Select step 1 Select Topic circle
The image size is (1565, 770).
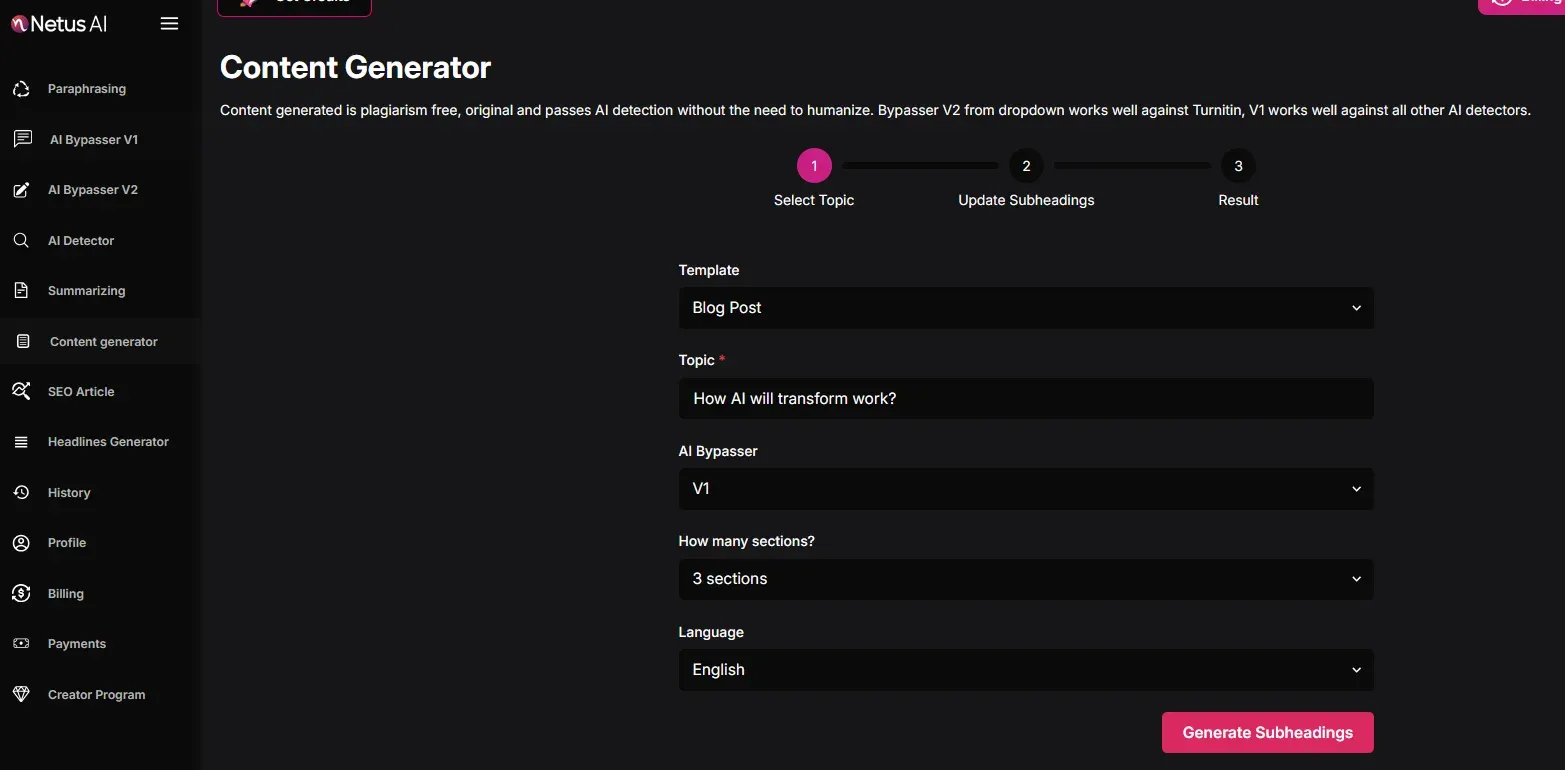[813, 165]
